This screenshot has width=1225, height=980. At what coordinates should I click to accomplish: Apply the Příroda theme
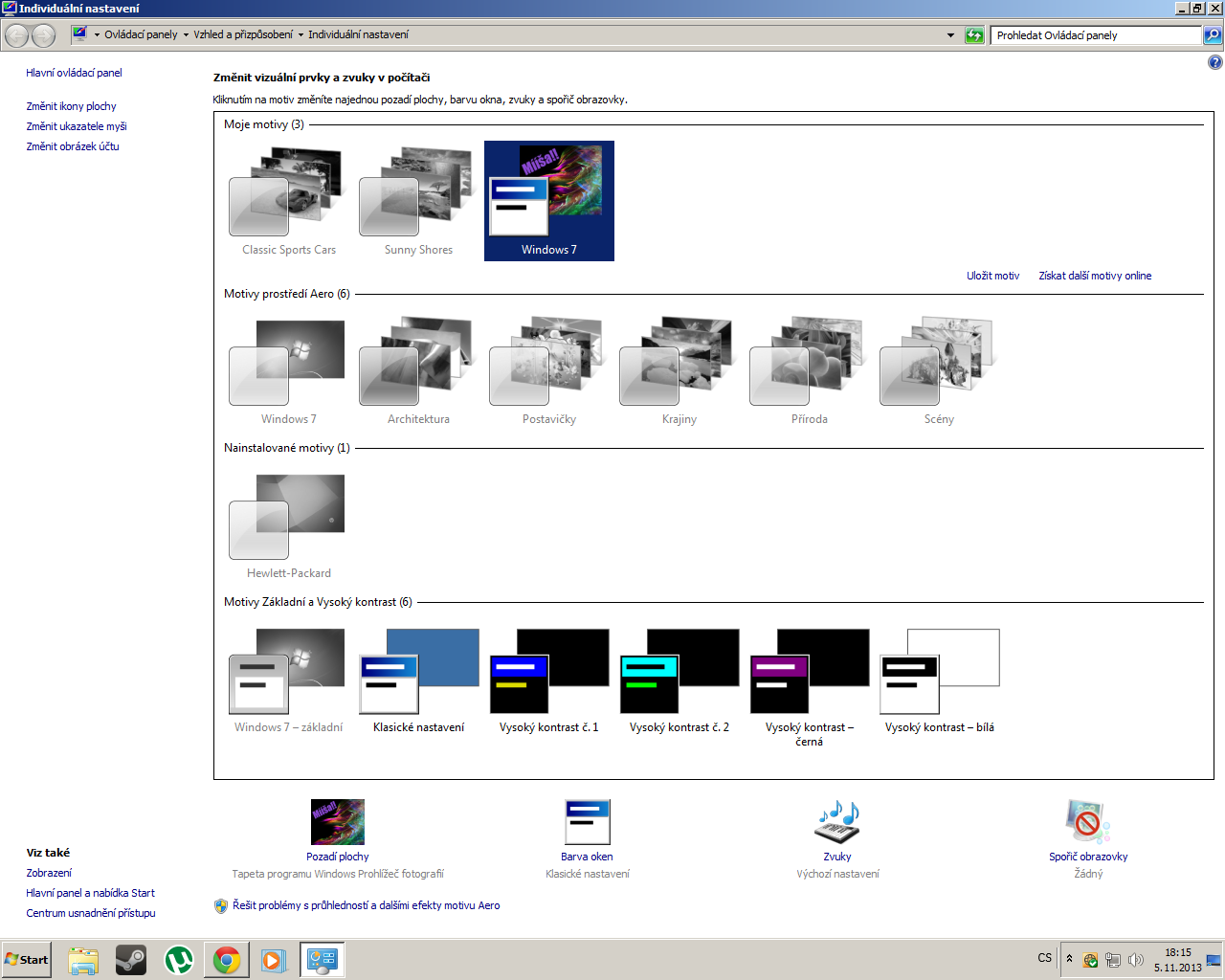[x=810, y=371]
